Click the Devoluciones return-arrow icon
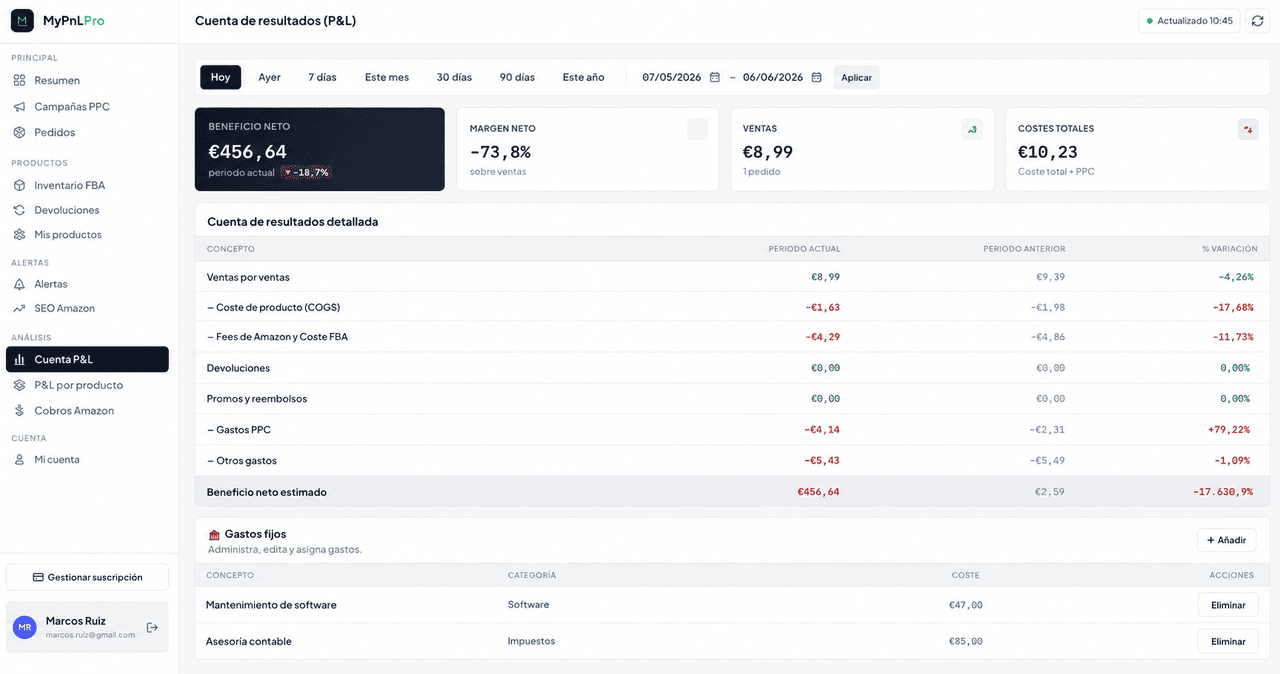The image size is (1280, 674). (19, 210)
